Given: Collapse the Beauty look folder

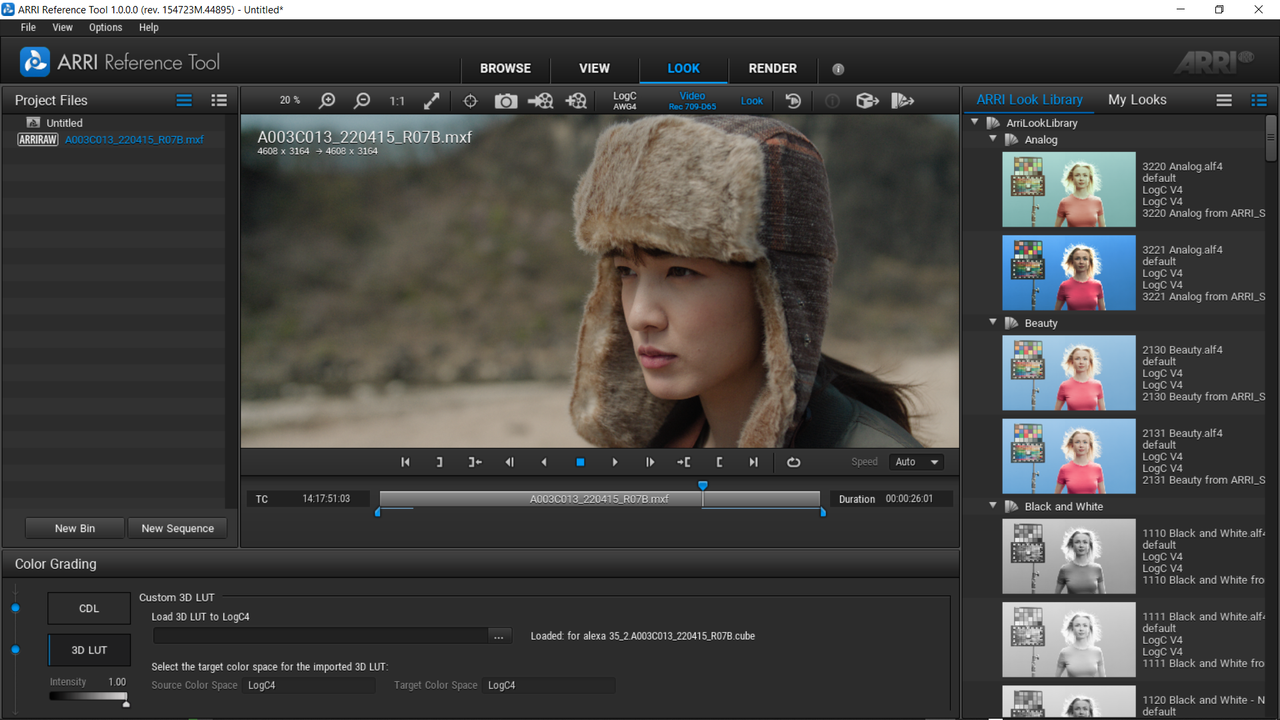Looking at the screenshot, I should pyautogui.click(x=993, y=323).
